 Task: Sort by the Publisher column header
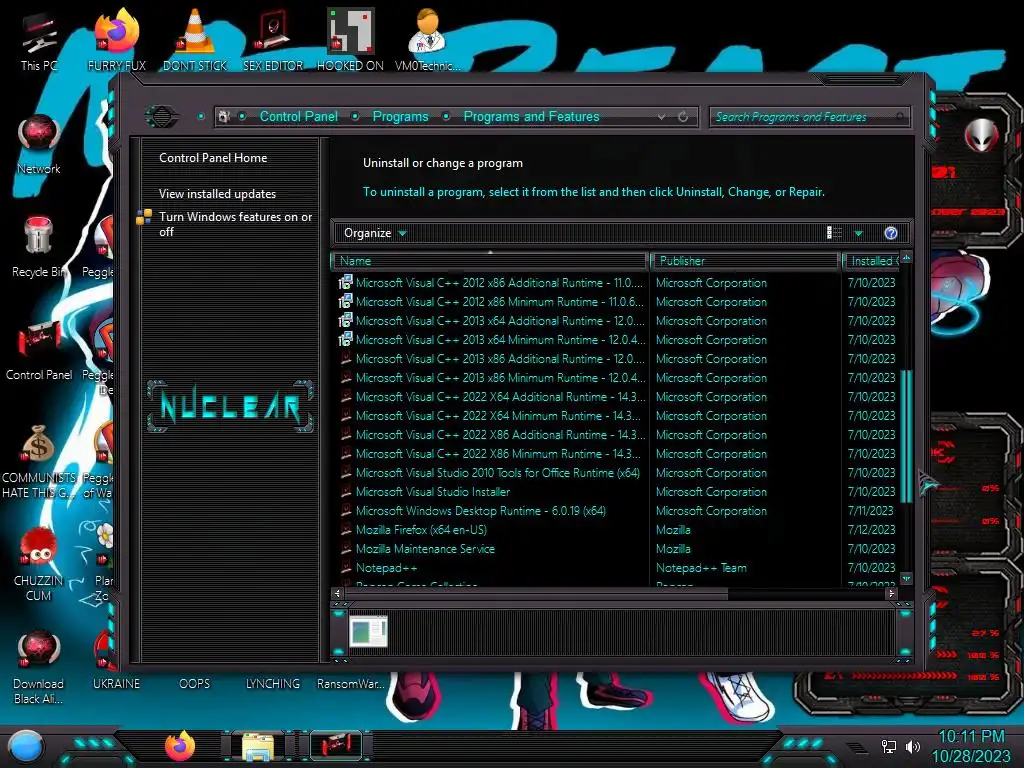(744, 261)
